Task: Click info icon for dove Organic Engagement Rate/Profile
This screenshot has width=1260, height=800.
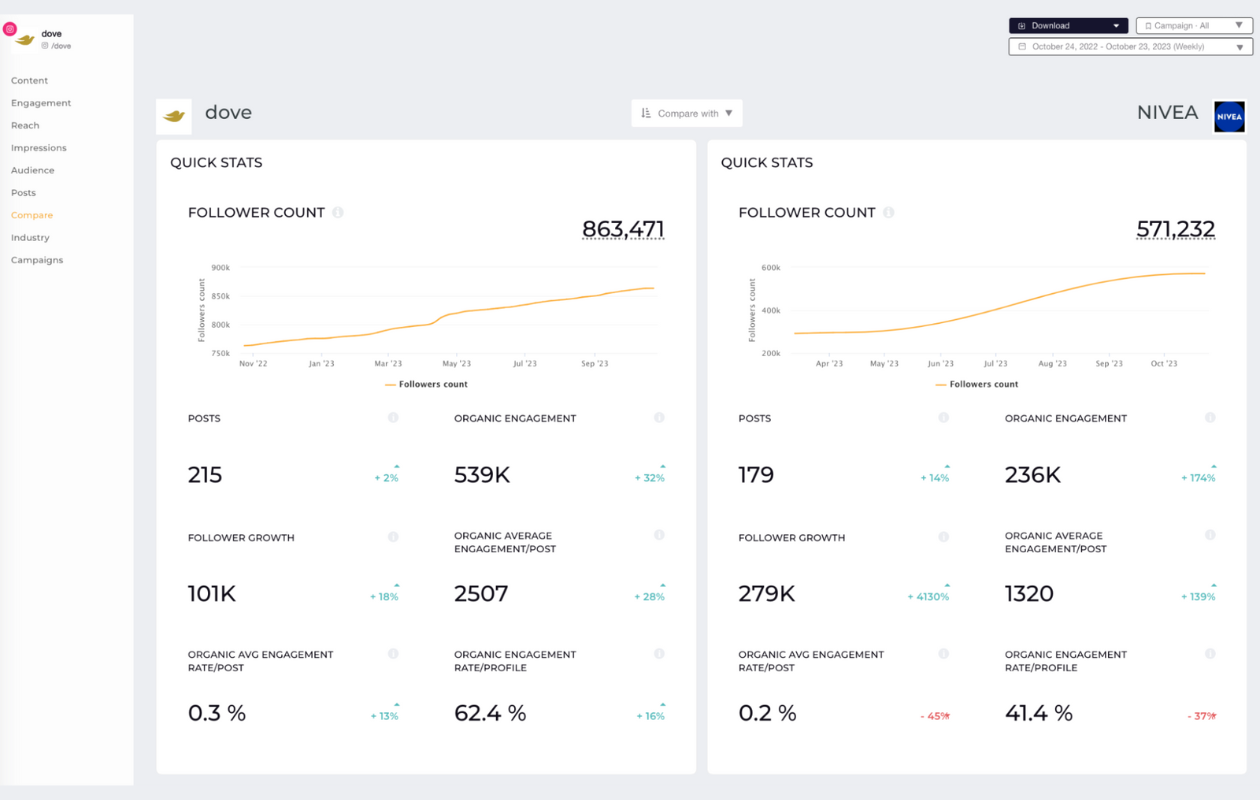Action: click(659, 653)
